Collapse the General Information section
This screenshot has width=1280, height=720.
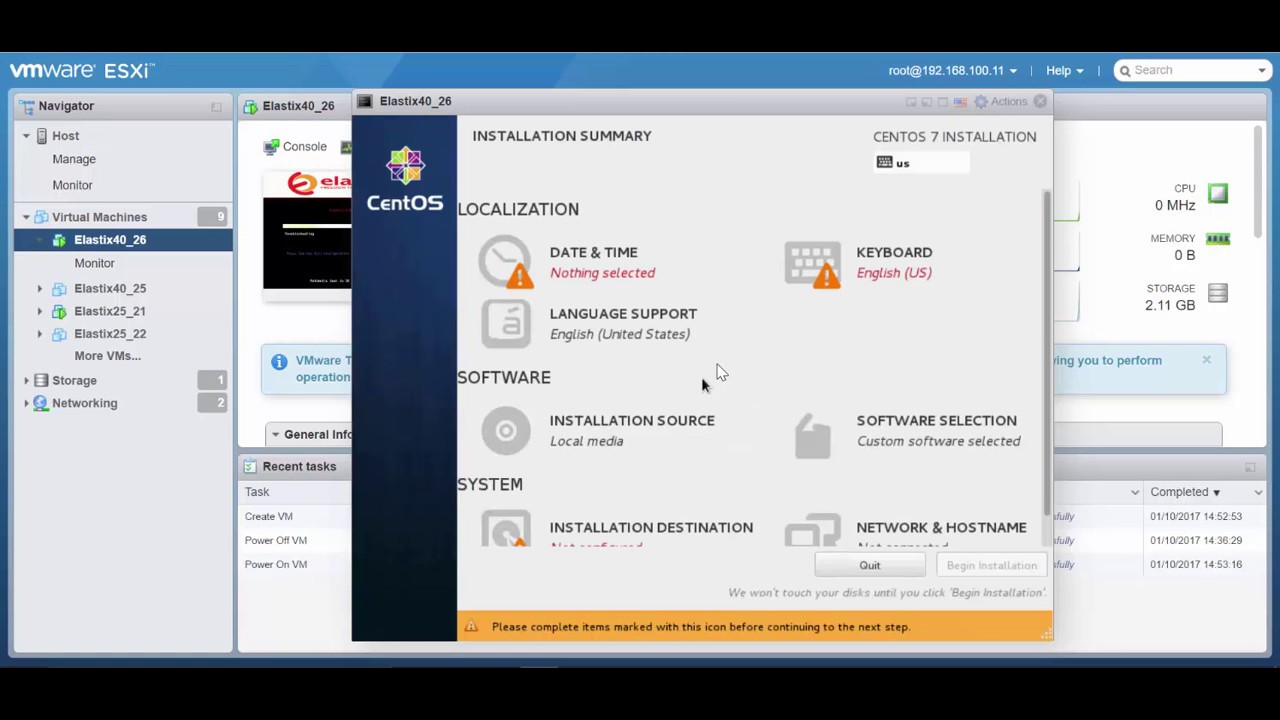[275, 435]
